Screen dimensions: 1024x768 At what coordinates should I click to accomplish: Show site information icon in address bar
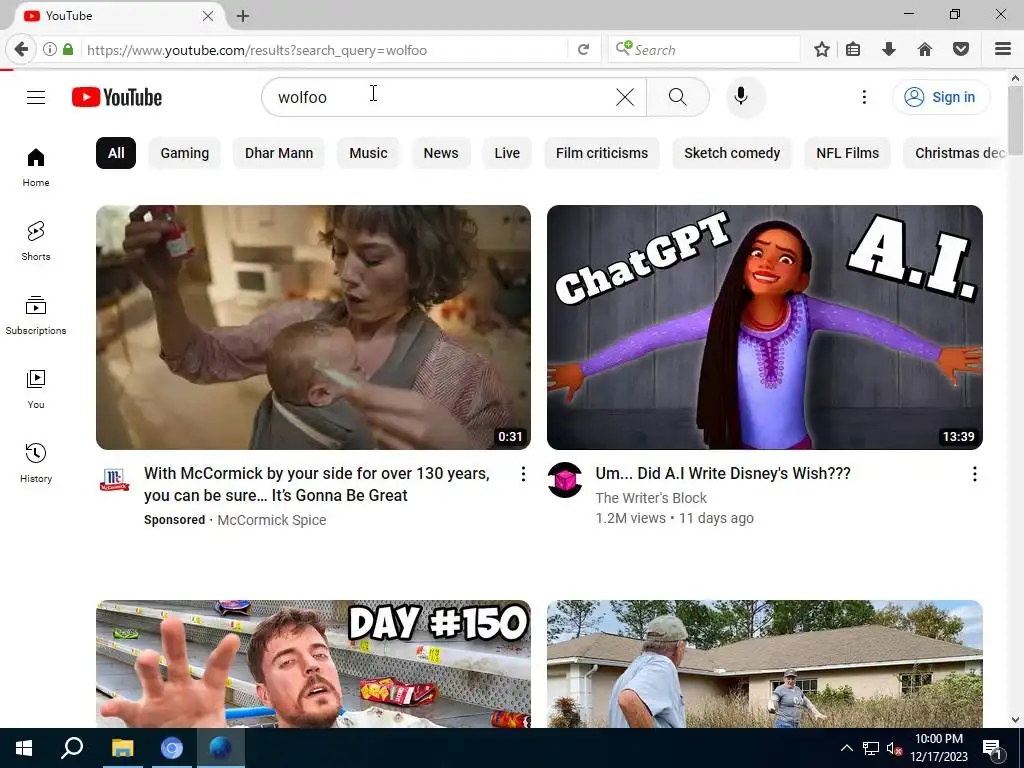[50, 49]
